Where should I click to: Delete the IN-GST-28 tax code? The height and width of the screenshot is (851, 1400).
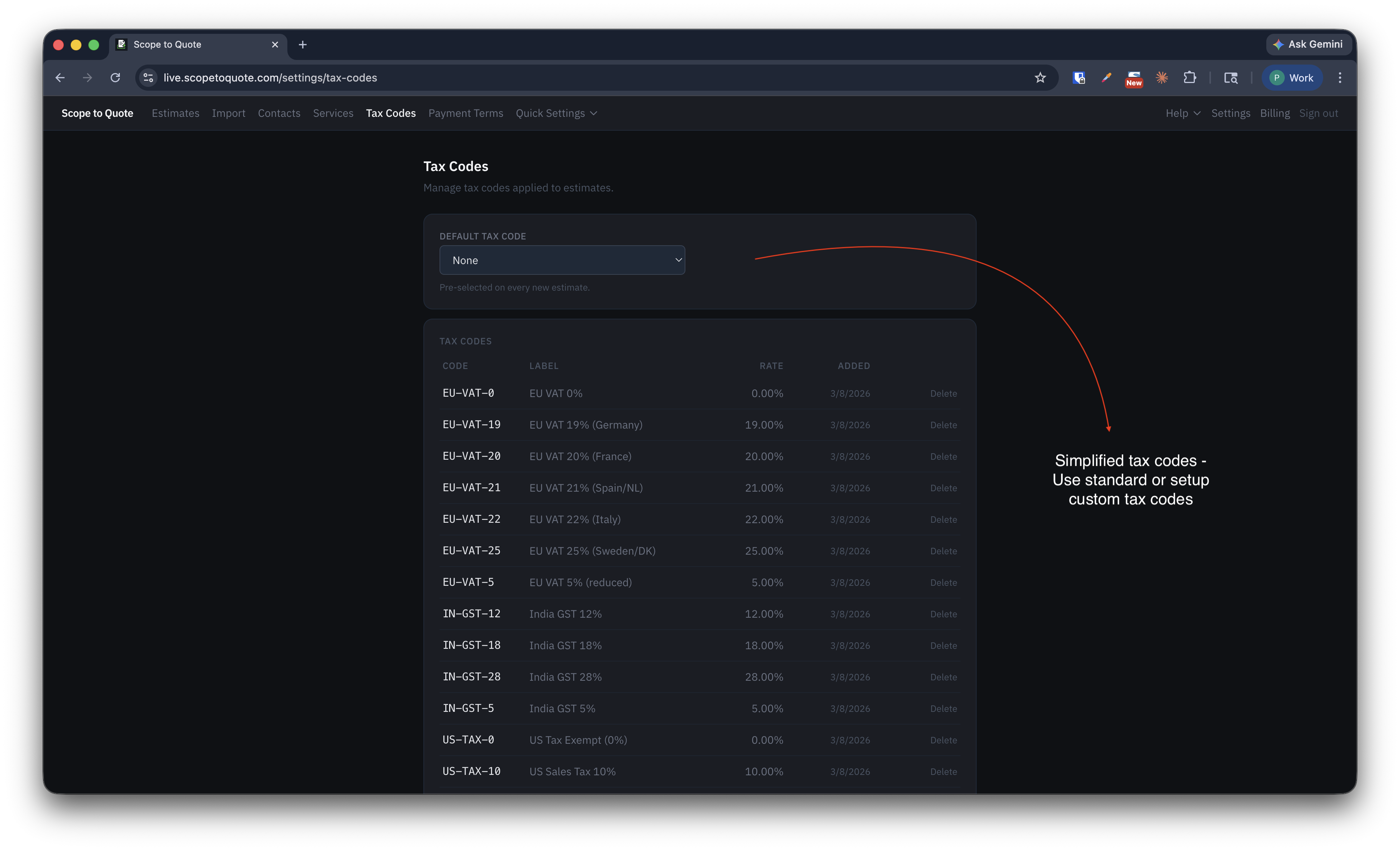click(x=943, y=677)
